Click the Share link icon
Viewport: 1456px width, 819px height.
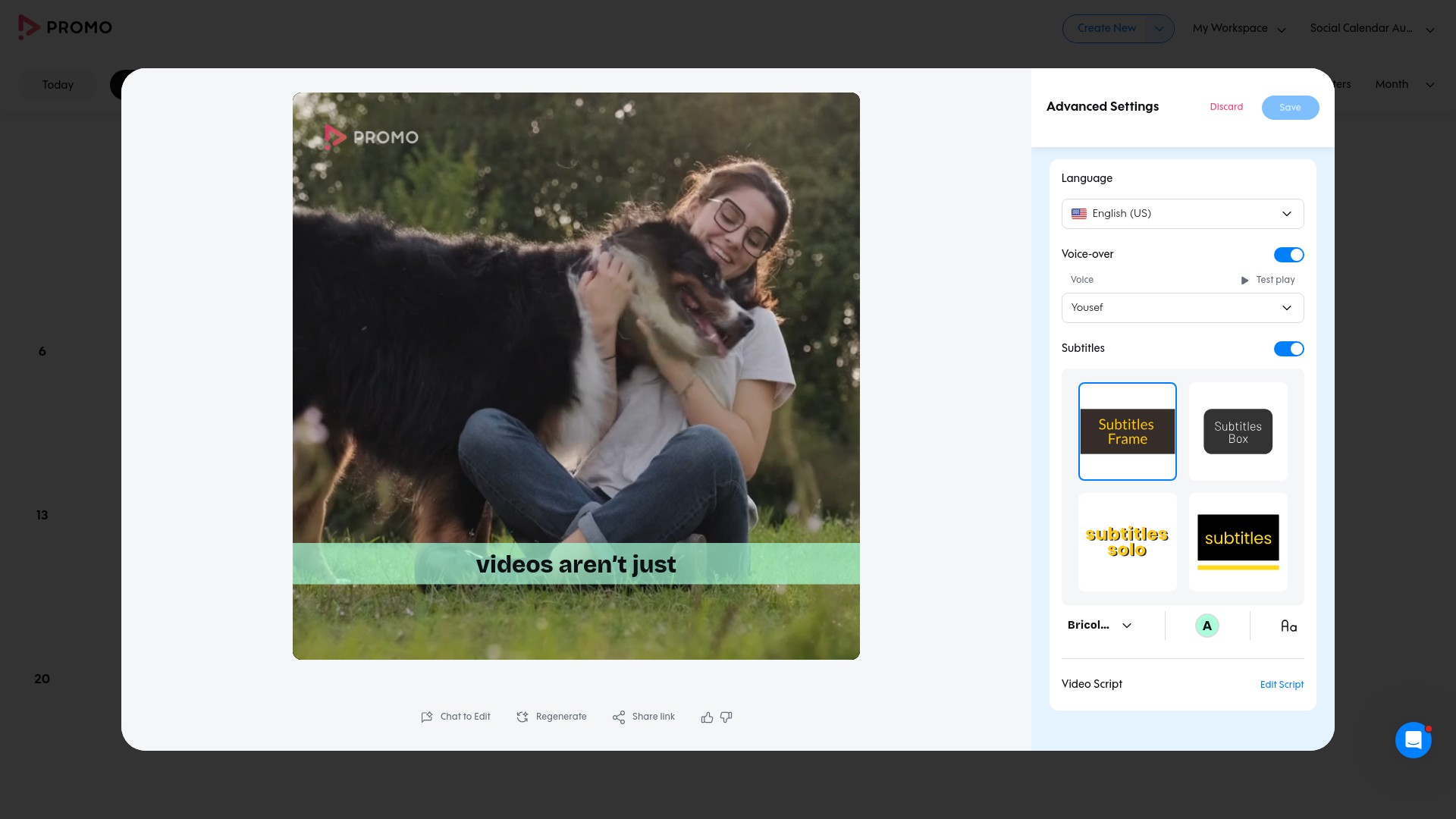pos(619,717)
